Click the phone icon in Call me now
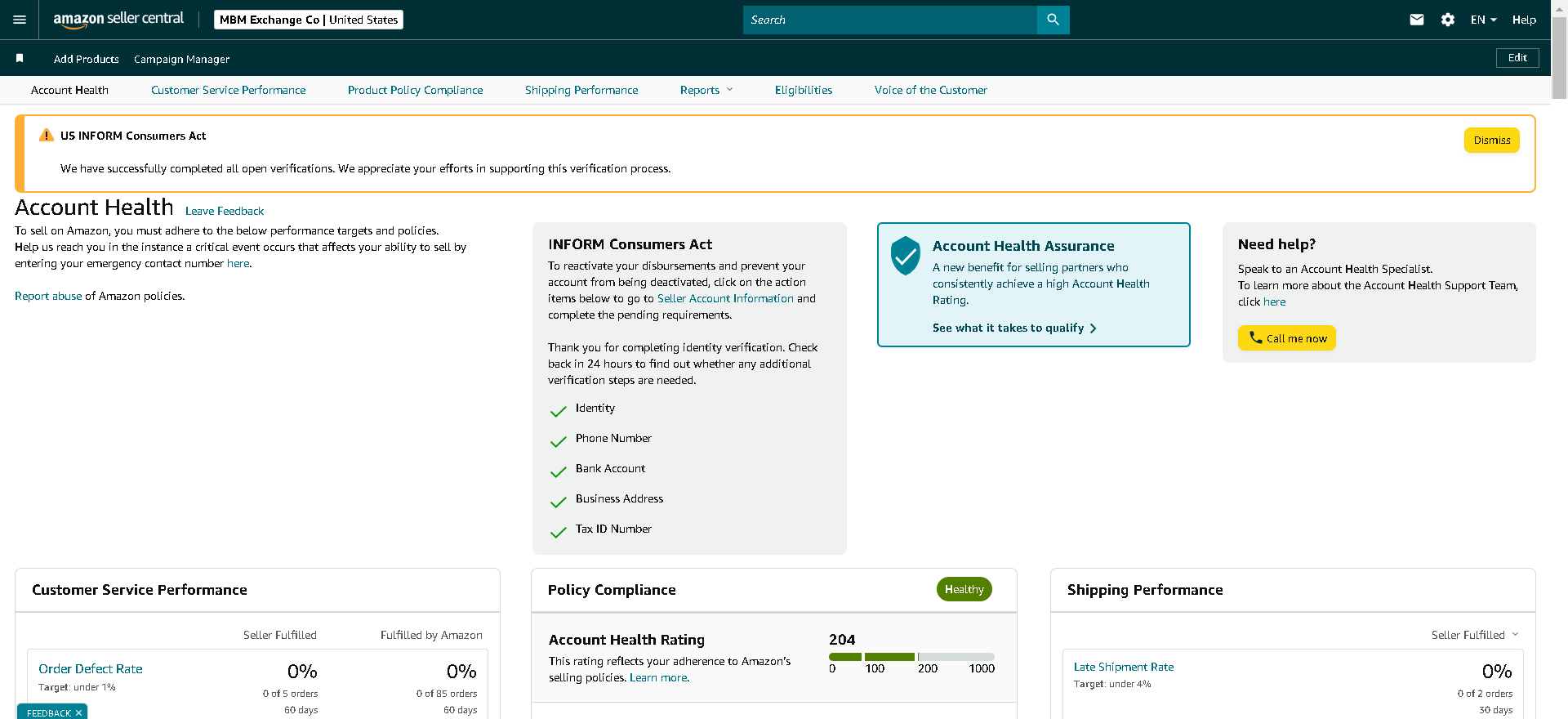This screenshot has height=719, width=1568. click(x=1255, y=337)
